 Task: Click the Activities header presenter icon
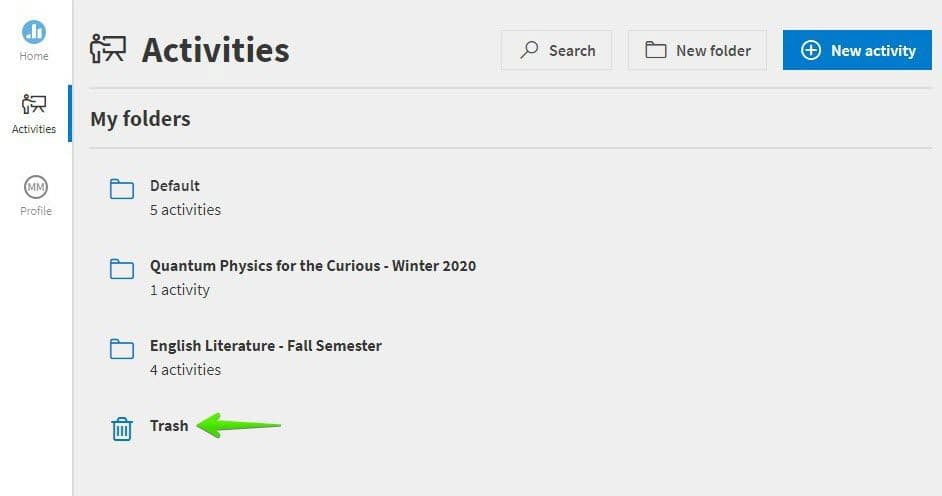pyautogui.click(x=108, y=49)
